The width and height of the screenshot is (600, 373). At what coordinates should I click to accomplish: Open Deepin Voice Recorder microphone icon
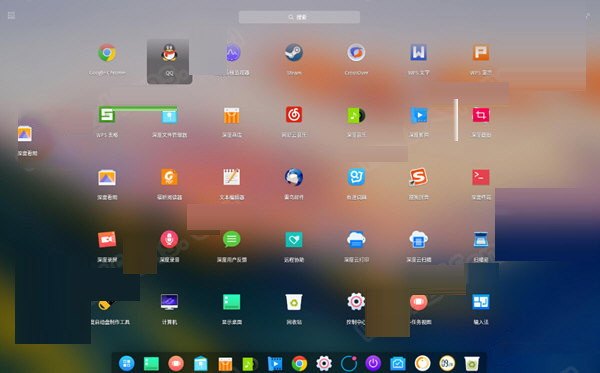(x=169, y=239)
